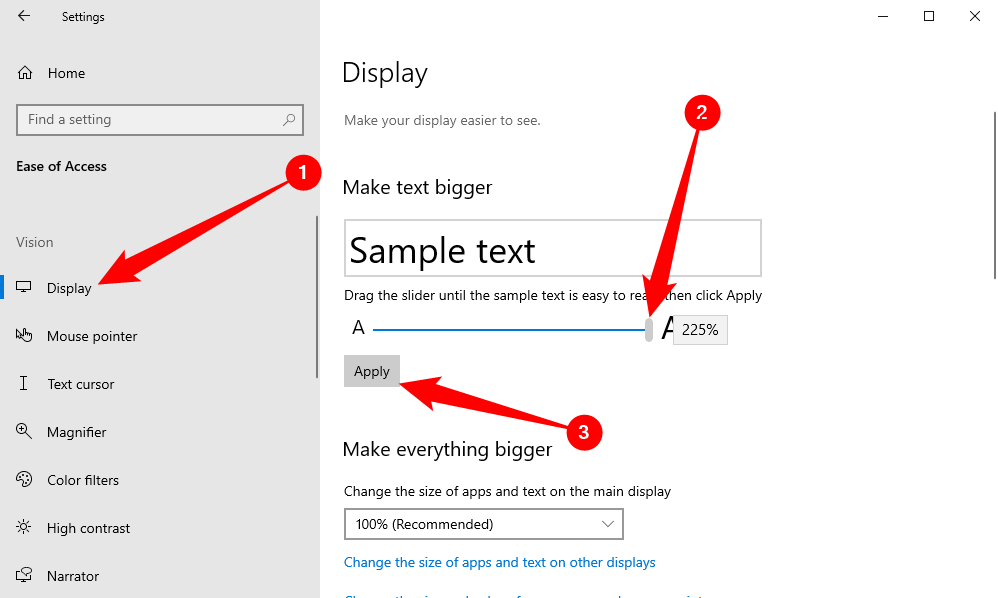Viewport: 998px width, 598px height.
Task: Click the sidebar vertical scrollbar
Action: click(x=316, y=297)
